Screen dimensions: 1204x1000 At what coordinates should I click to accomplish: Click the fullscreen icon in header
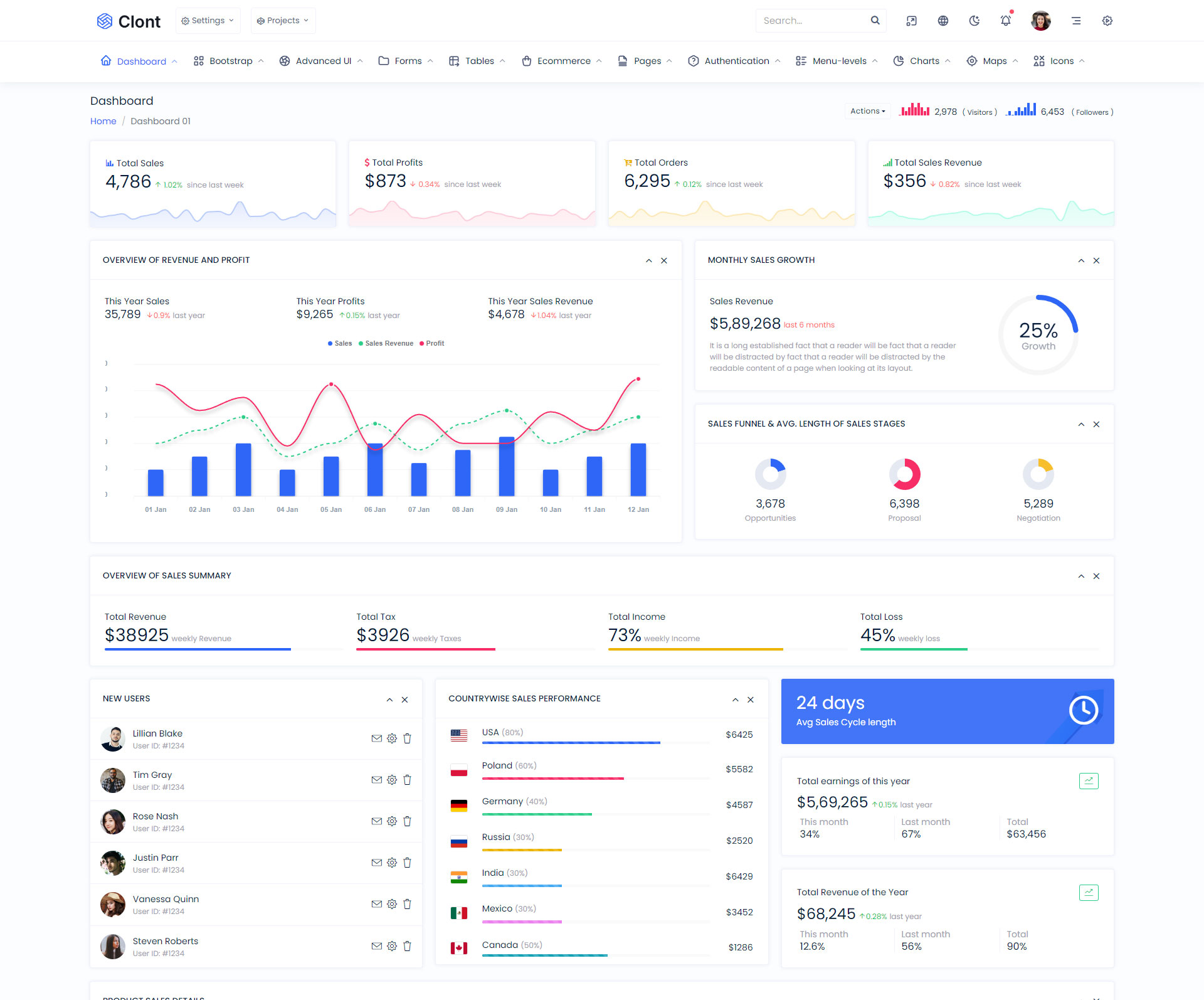911,21
